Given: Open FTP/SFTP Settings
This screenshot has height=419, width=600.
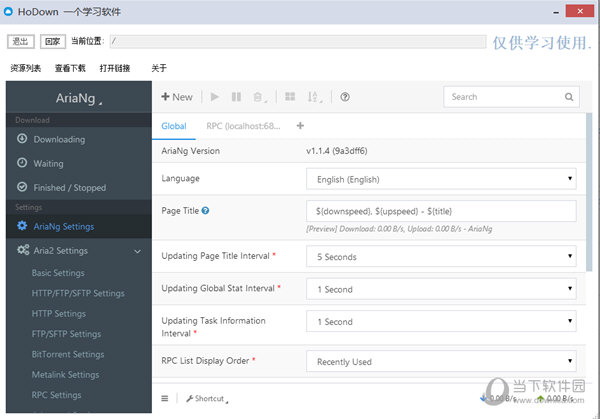Looking at the screenshot, I should tap(66, 334).
